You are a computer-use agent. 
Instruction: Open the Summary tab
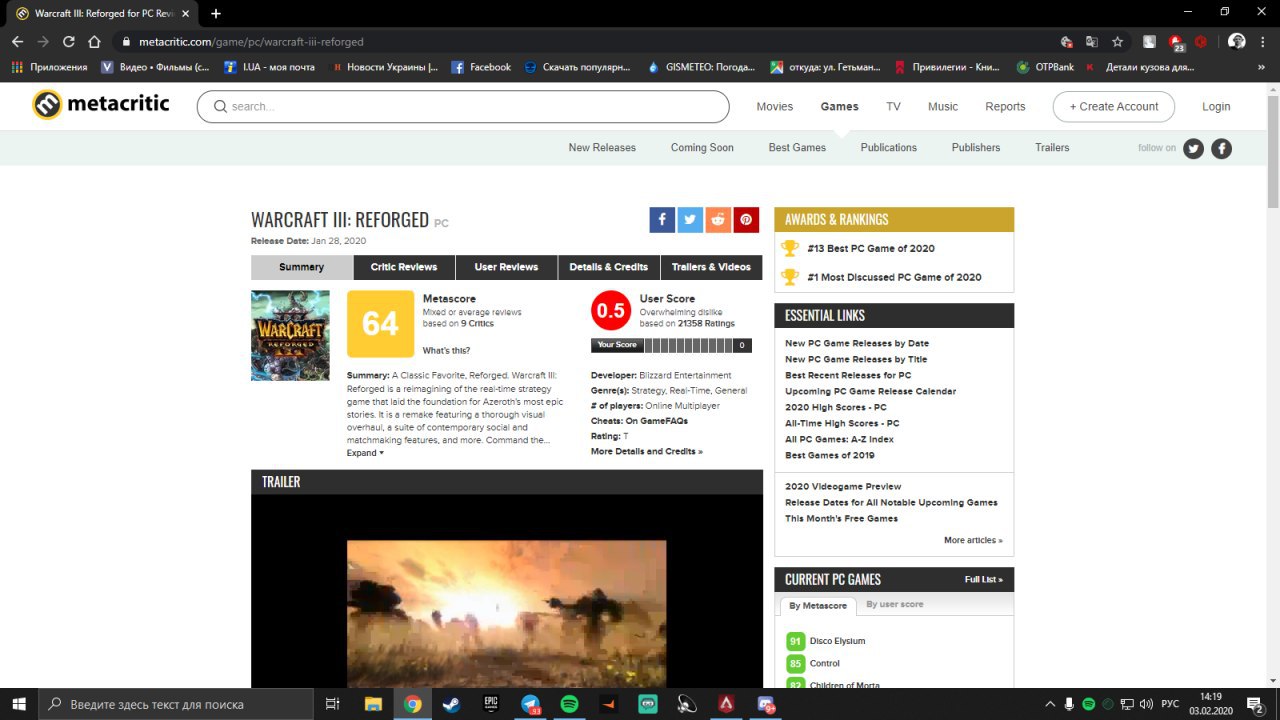302,267
